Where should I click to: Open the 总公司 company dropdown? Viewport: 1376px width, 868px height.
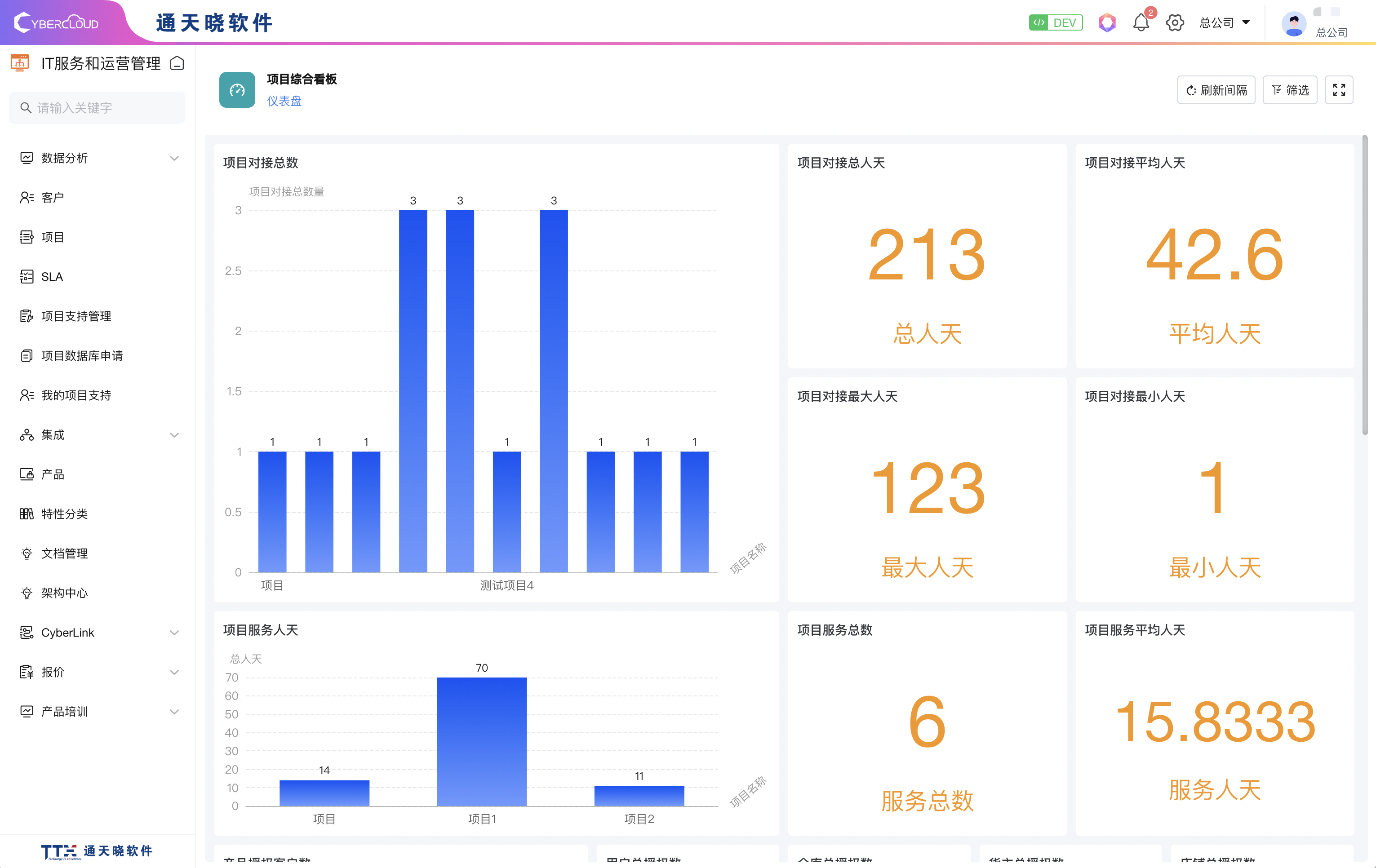(1225, 23)
